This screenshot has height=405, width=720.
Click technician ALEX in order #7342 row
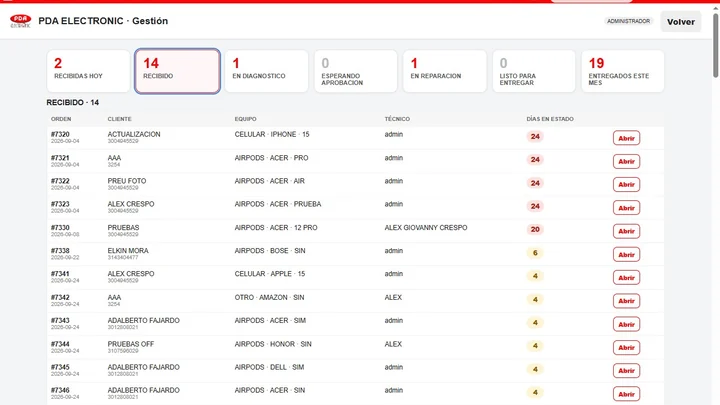393,298
